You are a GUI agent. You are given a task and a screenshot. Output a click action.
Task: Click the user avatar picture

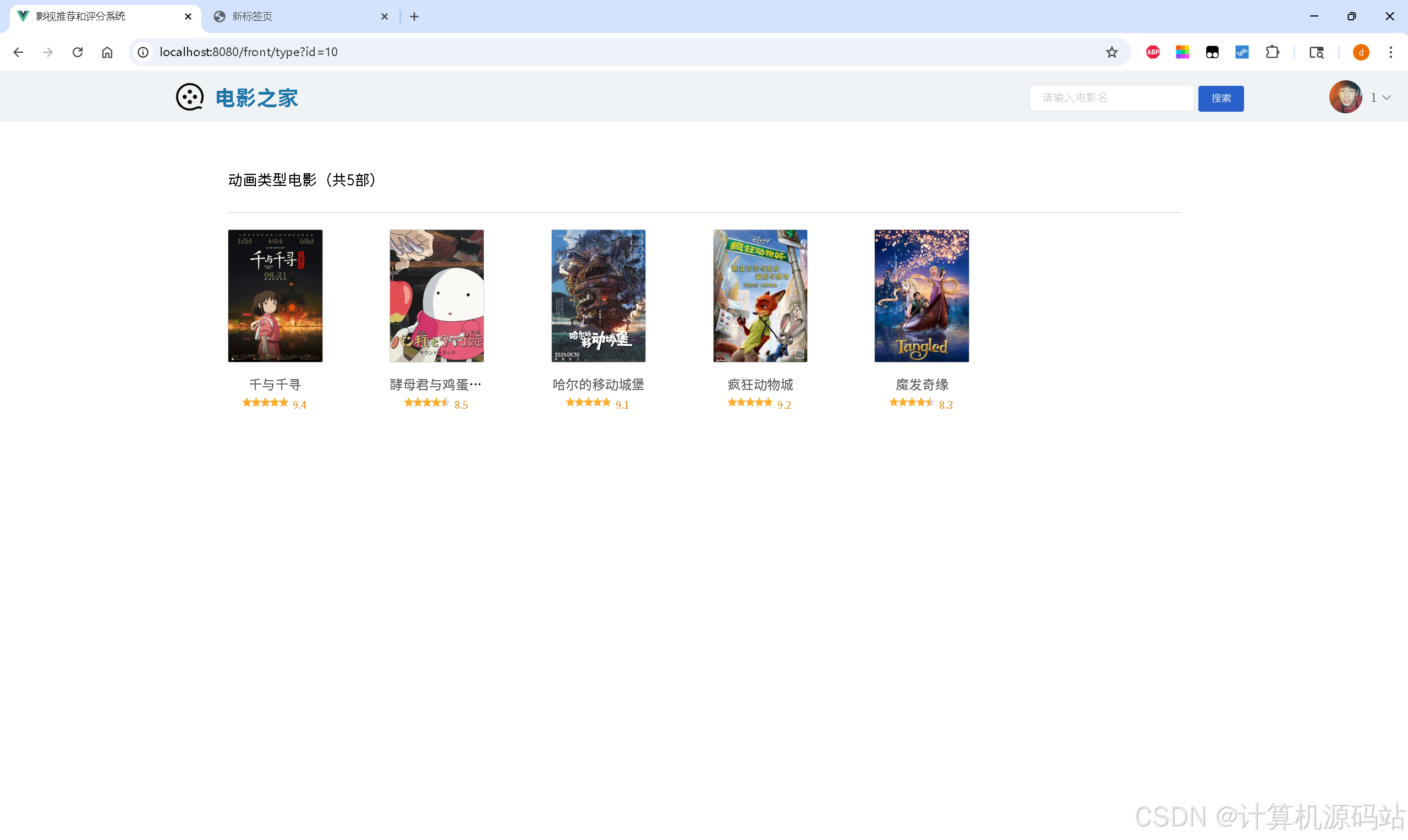tap(1345, 97)
